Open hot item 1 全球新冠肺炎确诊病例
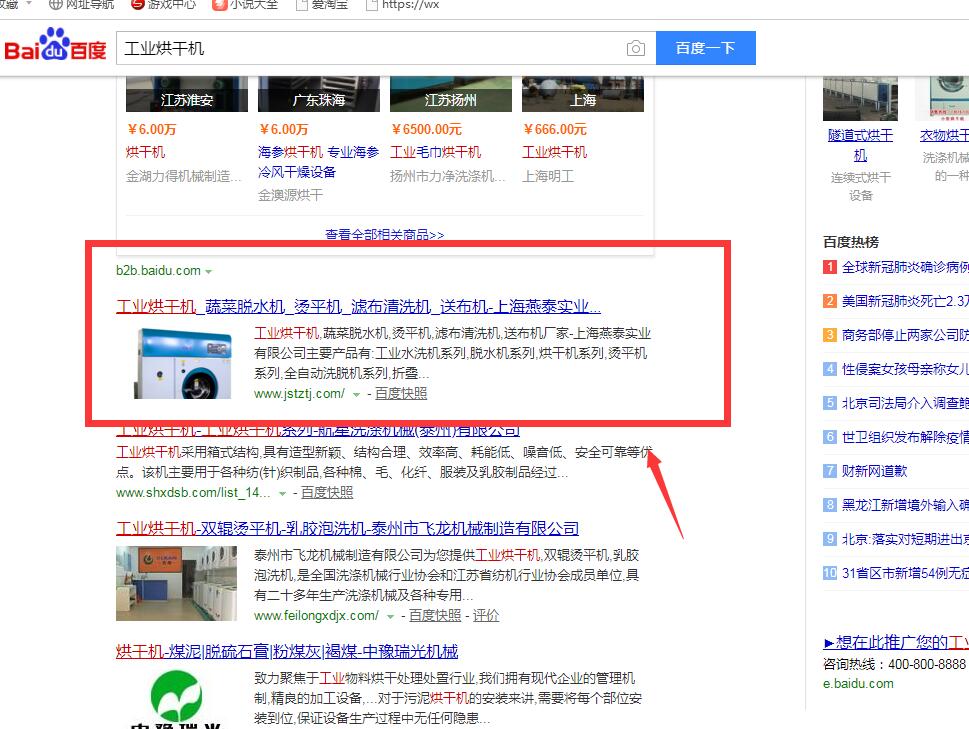The image size is (969, 729). point(905,267)
